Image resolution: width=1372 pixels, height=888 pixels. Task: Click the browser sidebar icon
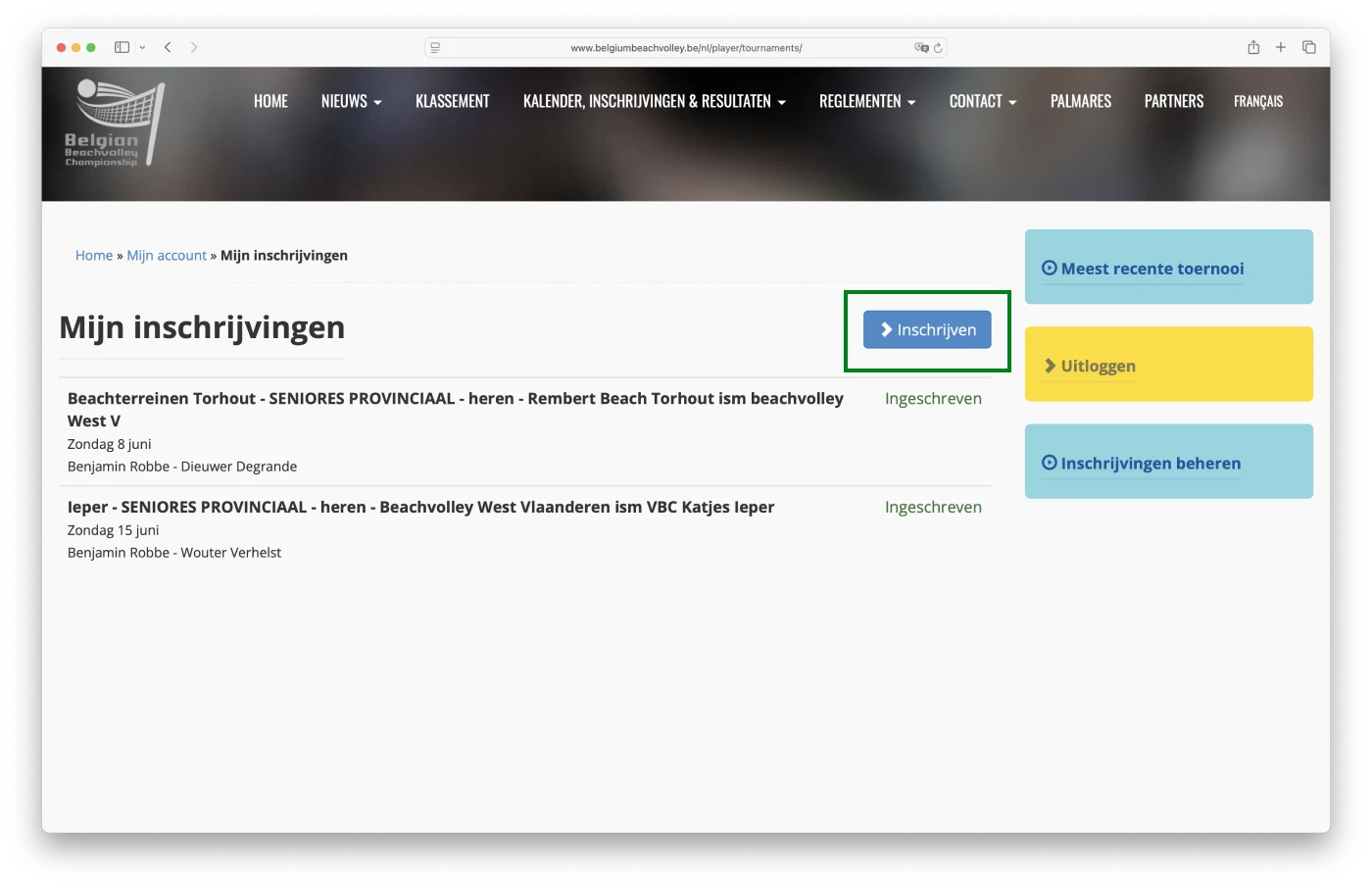[x=122, y=46]
